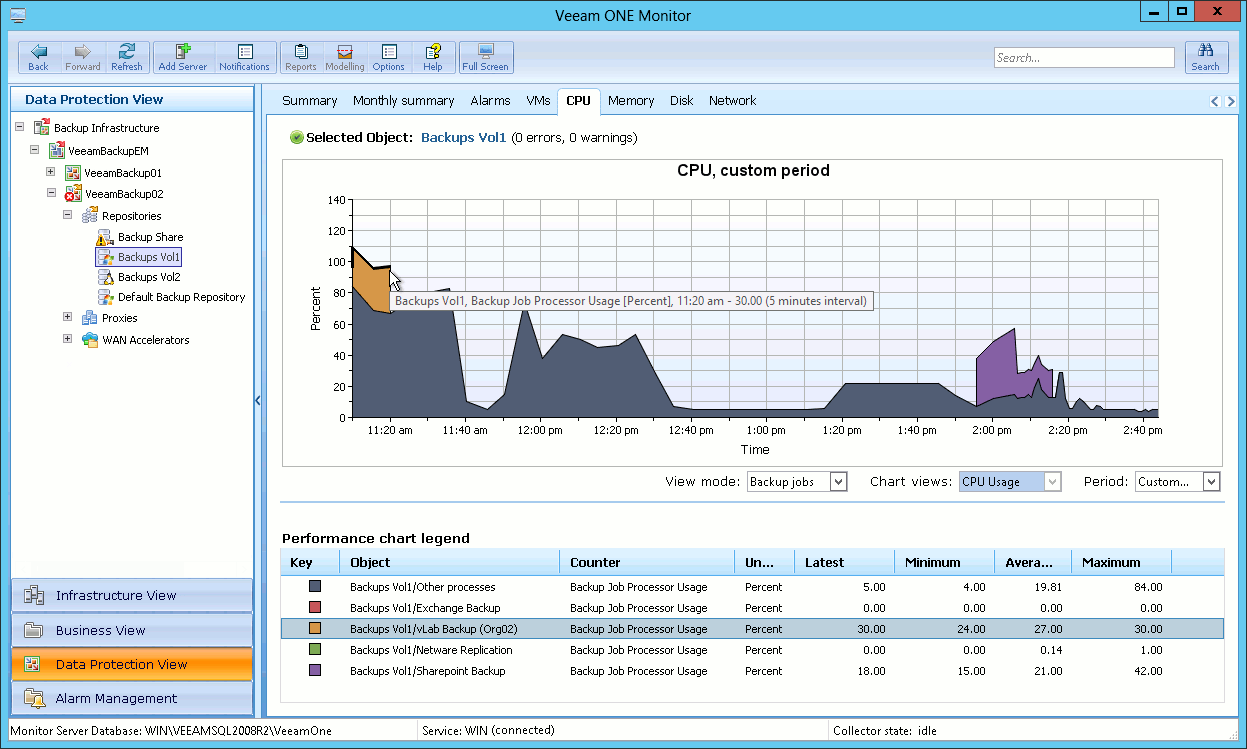Select the Backup Share repository
This screenshot has height=749, width=1247.
[x=150, y=237]
